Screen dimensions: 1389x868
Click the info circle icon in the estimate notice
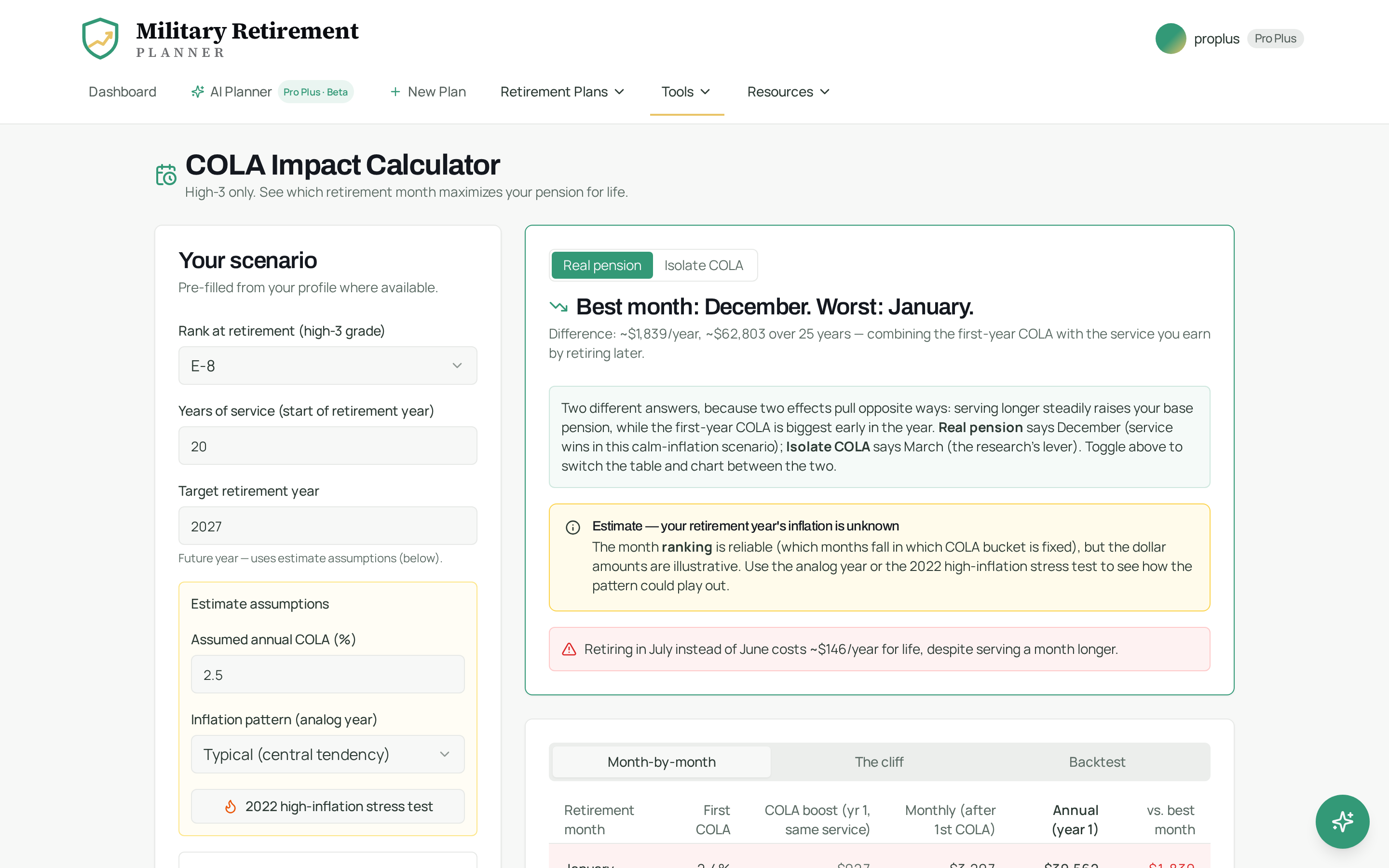pyautogui.click(x=573, y=527)
